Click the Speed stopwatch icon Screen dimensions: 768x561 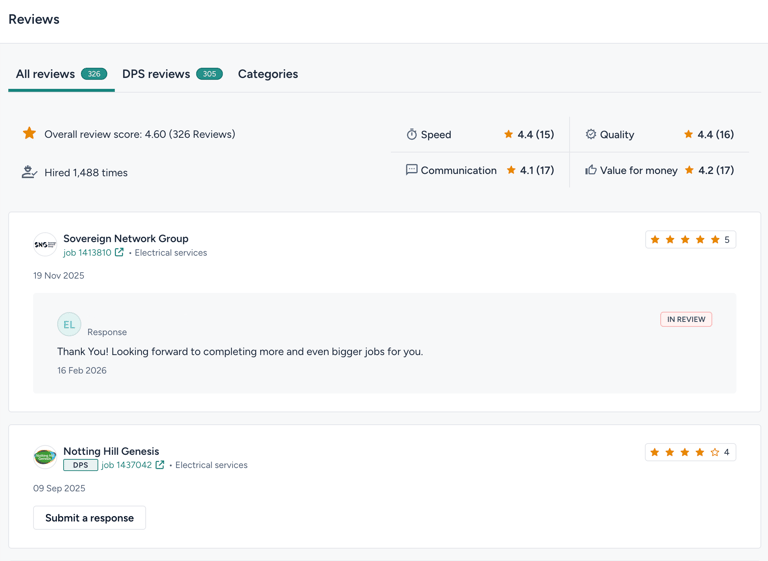pos(411,134)
